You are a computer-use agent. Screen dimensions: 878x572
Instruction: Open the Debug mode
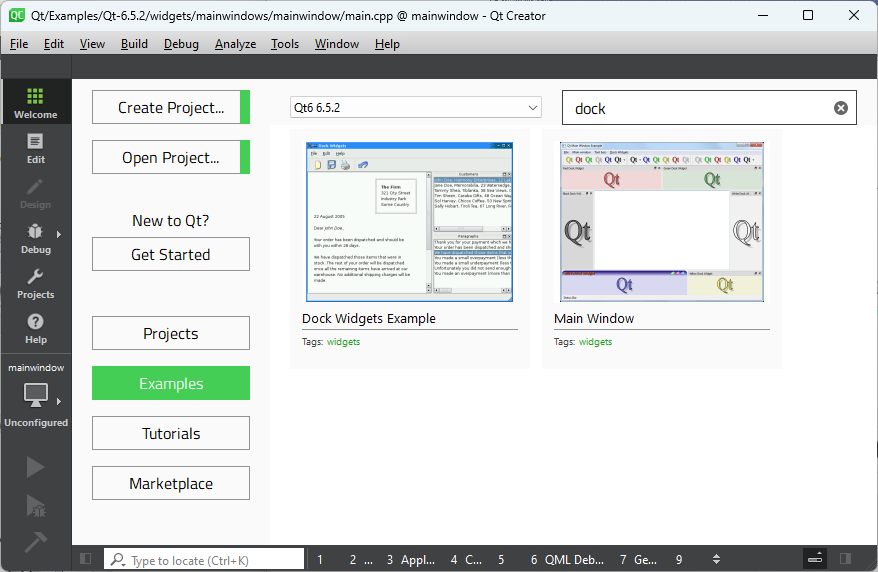[x=35, y=238]
